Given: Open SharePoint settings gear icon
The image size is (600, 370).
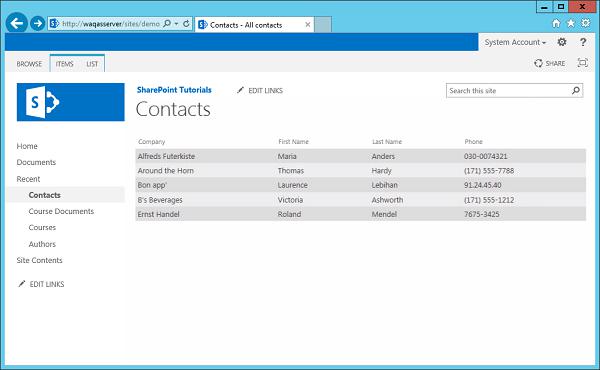Looking at the screenshot, I should (x=562, y=42).
